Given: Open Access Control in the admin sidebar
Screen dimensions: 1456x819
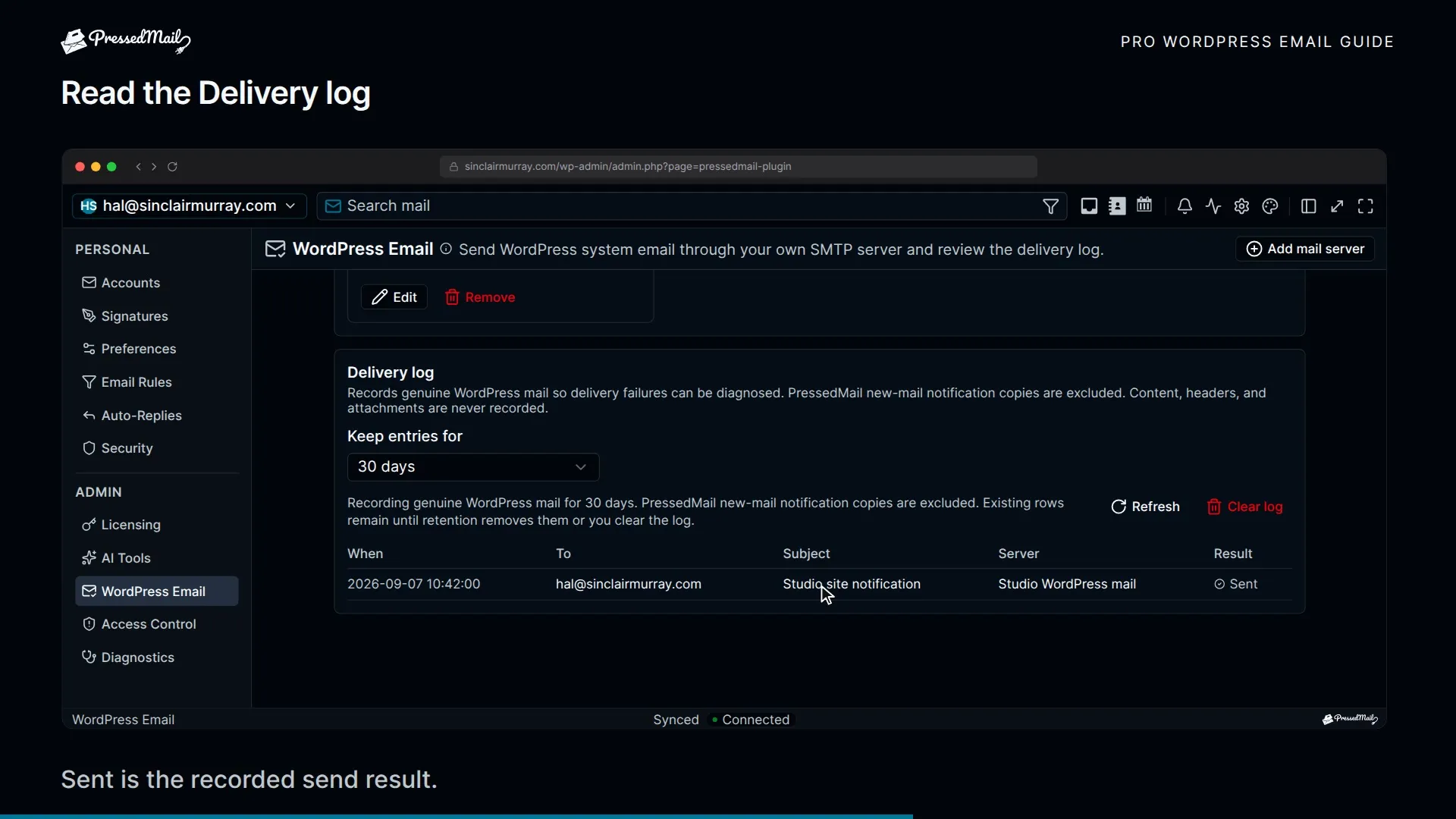Looking at the screenshot, I should click(157, 624).
